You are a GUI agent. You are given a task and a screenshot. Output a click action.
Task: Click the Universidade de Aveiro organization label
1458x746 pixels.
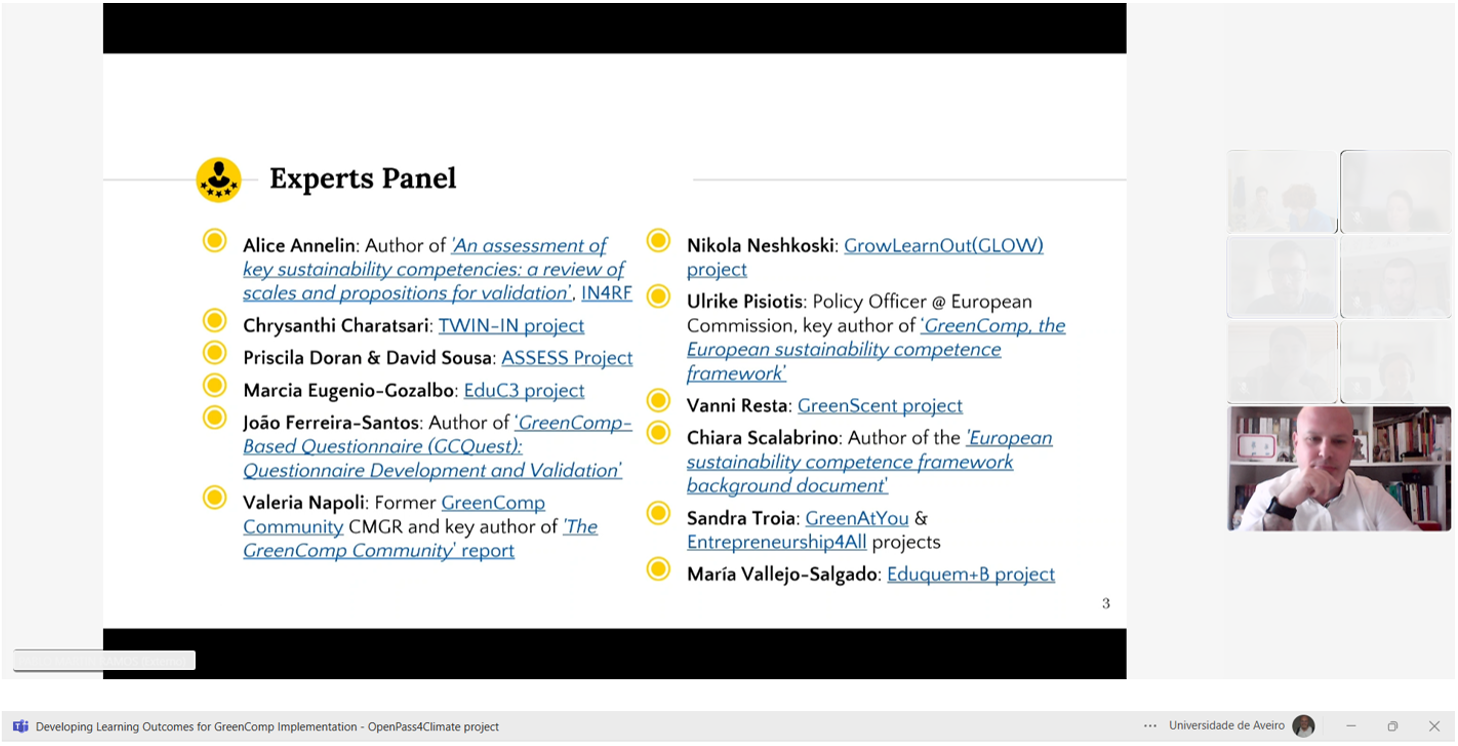pos(1226,726)
